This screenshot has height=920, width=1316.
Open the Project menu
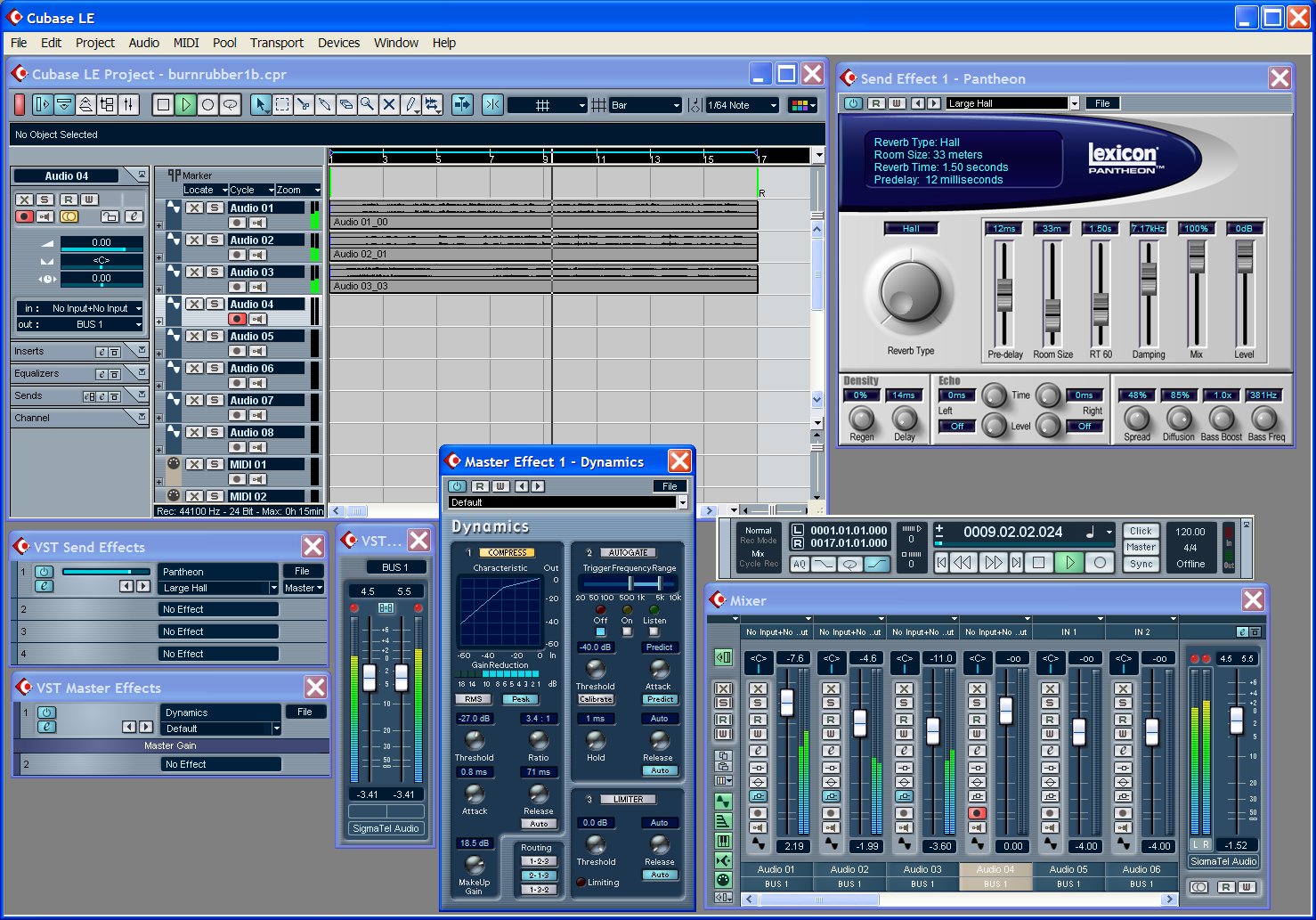click(x=95, y=43)
